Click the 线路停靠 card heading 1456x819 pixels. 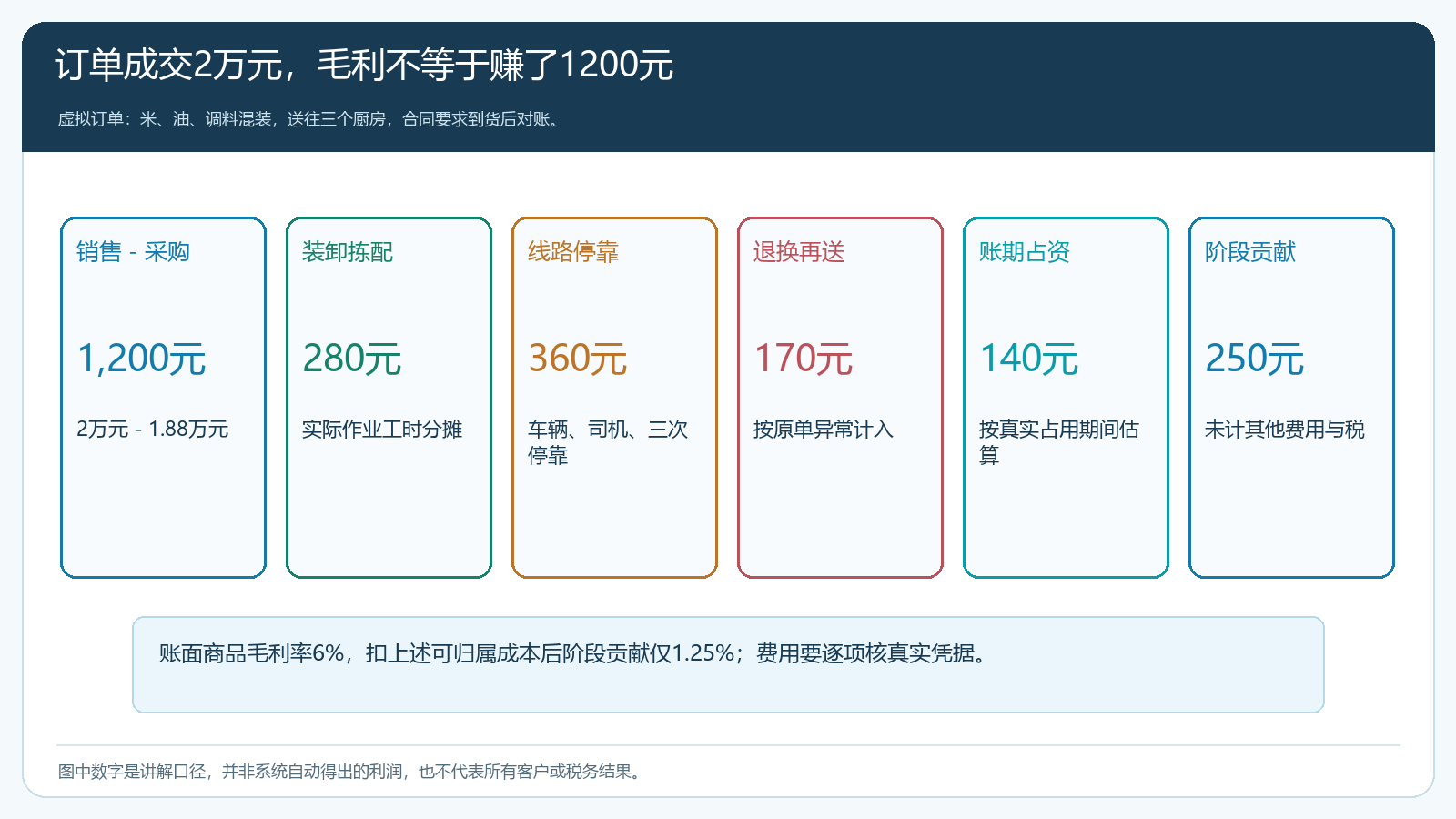pos(573,252)
